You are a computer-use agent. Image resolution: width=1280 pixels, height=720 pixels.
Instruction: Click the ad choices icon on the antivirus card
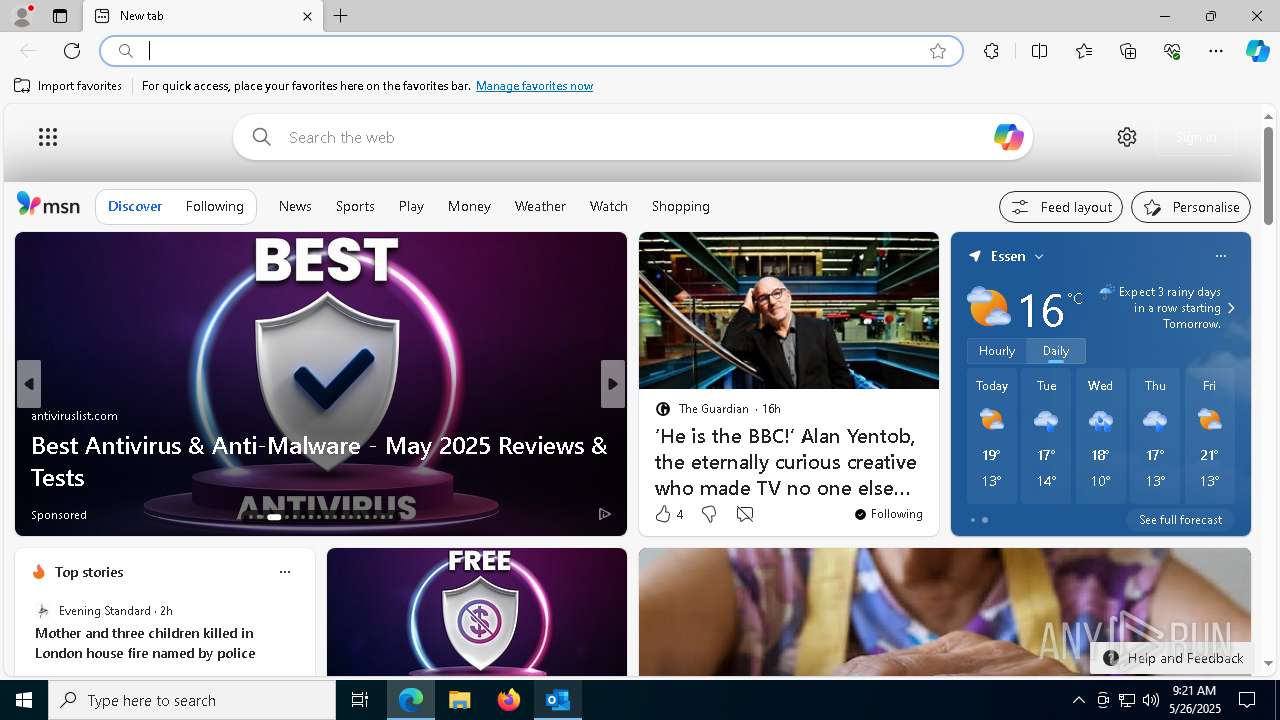(x=604, y=514)
